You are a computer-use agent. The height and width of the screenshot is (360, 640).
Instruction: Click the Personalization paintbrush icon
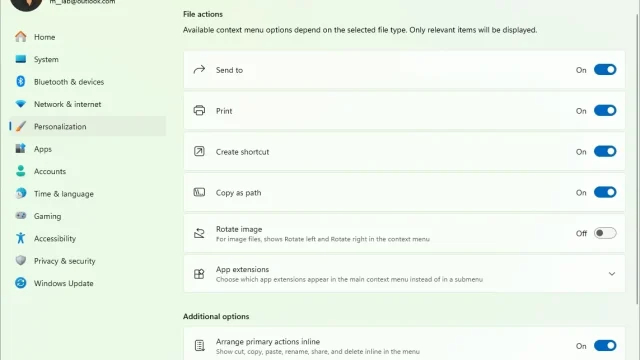20,126
